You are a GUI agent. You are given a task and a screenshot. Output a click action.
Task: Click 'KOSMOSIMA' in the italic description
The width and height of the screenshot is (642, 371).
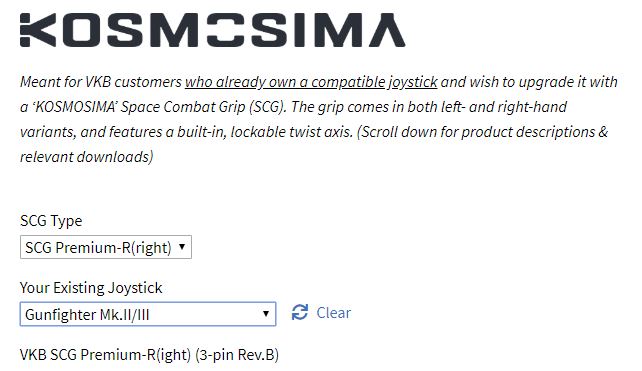click(x=76, y=107)
